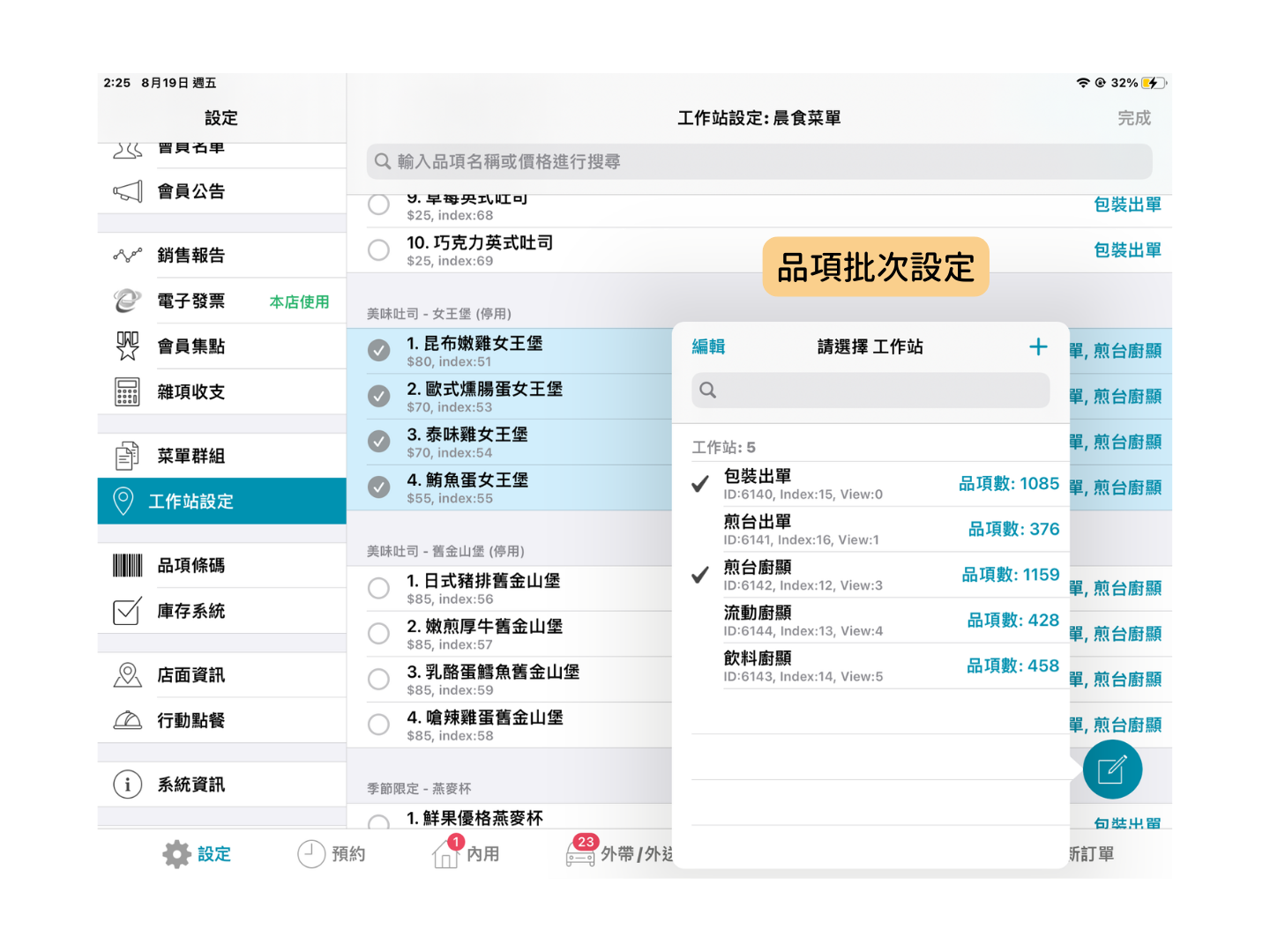
Task: Tap the plus icon to add workstation
Action: pyautogui.click(x=1038, y=347)
